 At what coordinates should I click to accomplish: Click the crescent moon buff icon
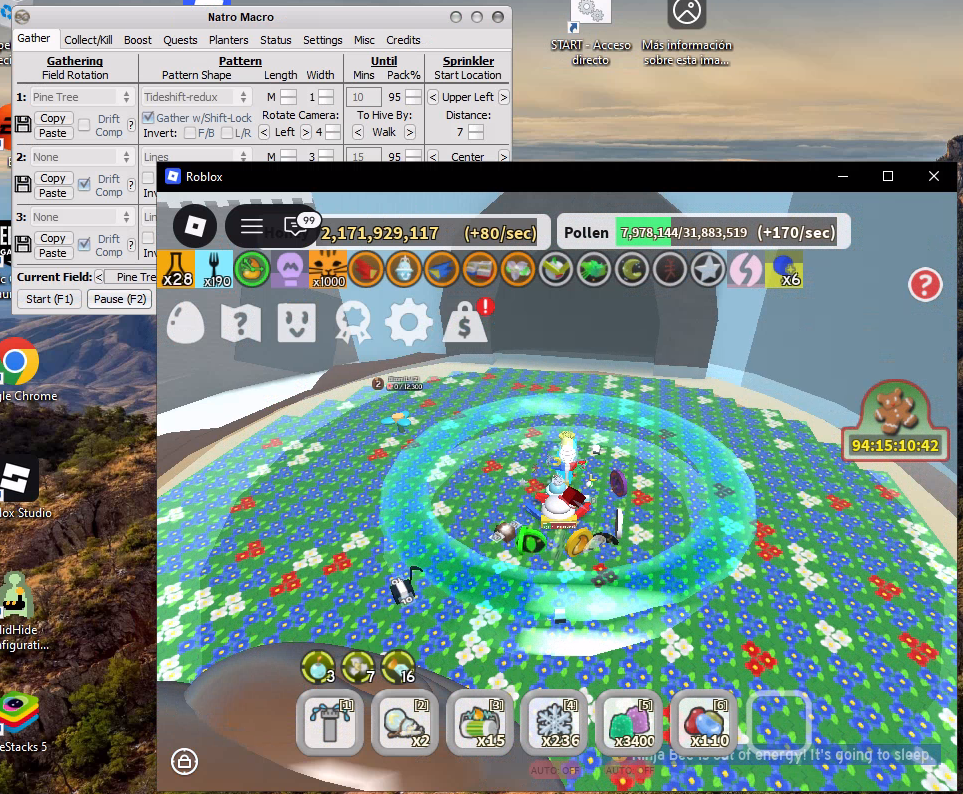tap(632, 269)
